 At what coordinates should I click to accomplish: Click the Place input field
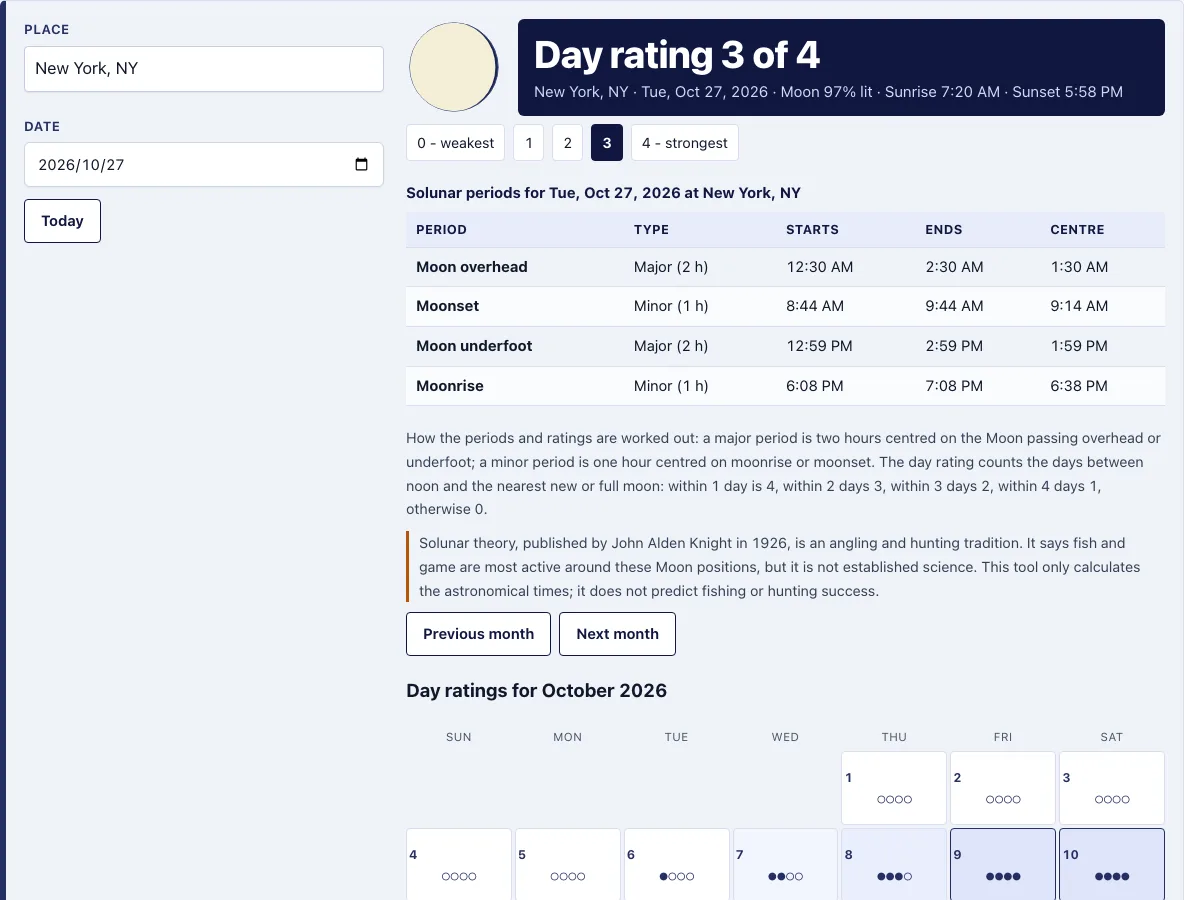tap(204, 69)
